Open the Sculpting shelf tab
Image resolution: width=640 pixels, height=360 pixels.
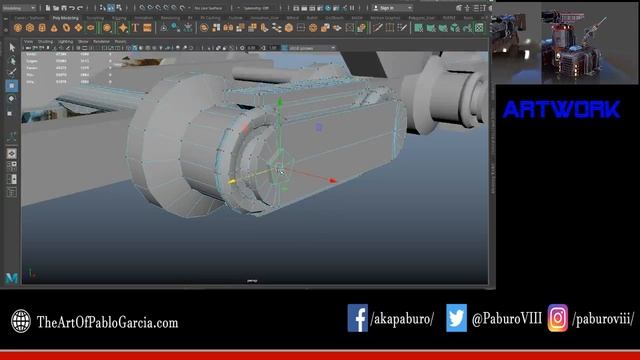click(96, 18)
